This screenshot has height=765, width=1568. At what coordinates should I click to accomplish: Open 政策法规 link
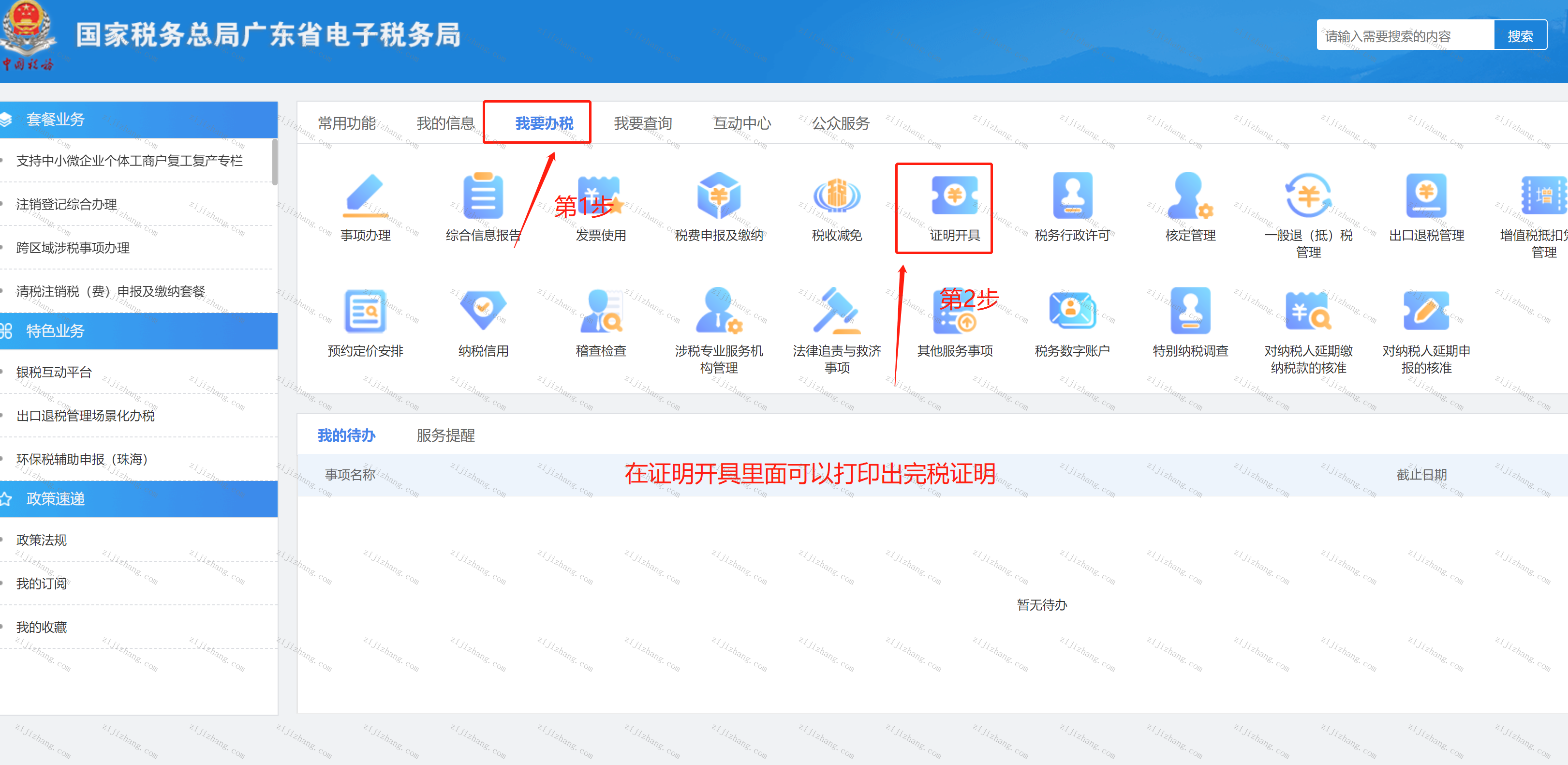point(42,540)
